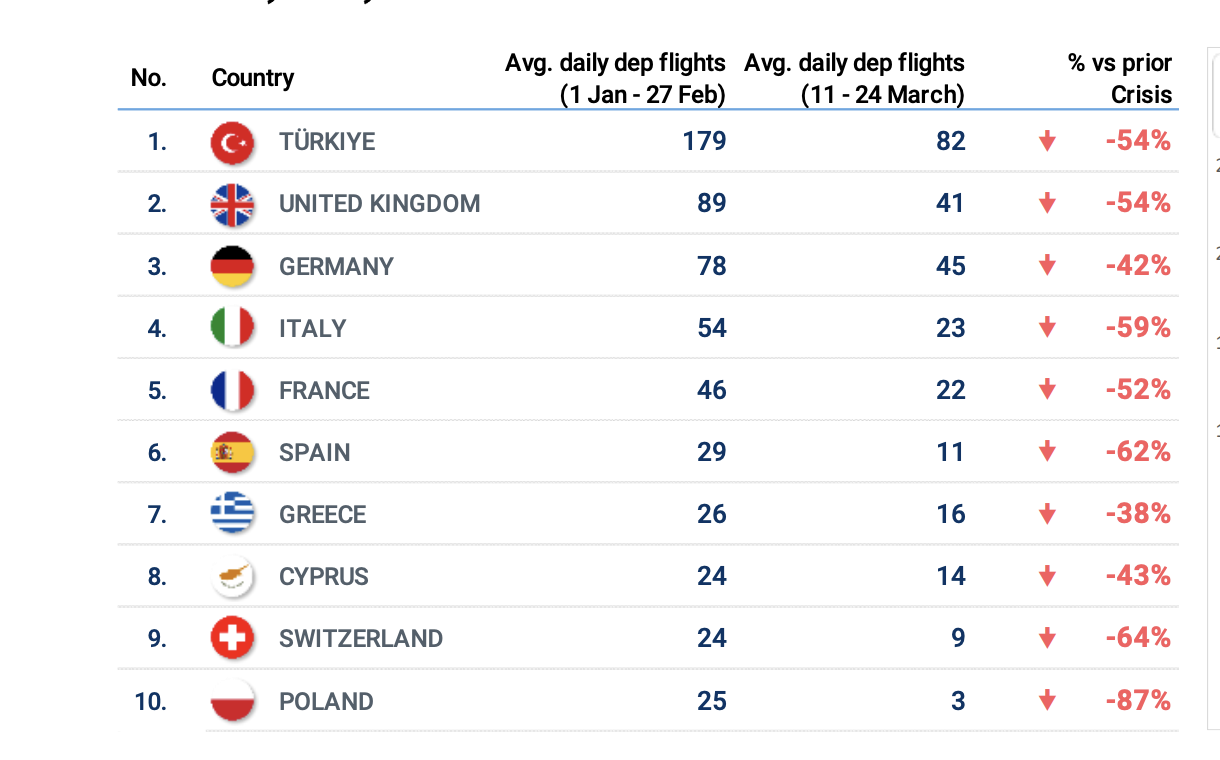This screenshot has height=760, width=1220.
Task: Click the 11 - 24 March column header
Action: pos(855,78)
